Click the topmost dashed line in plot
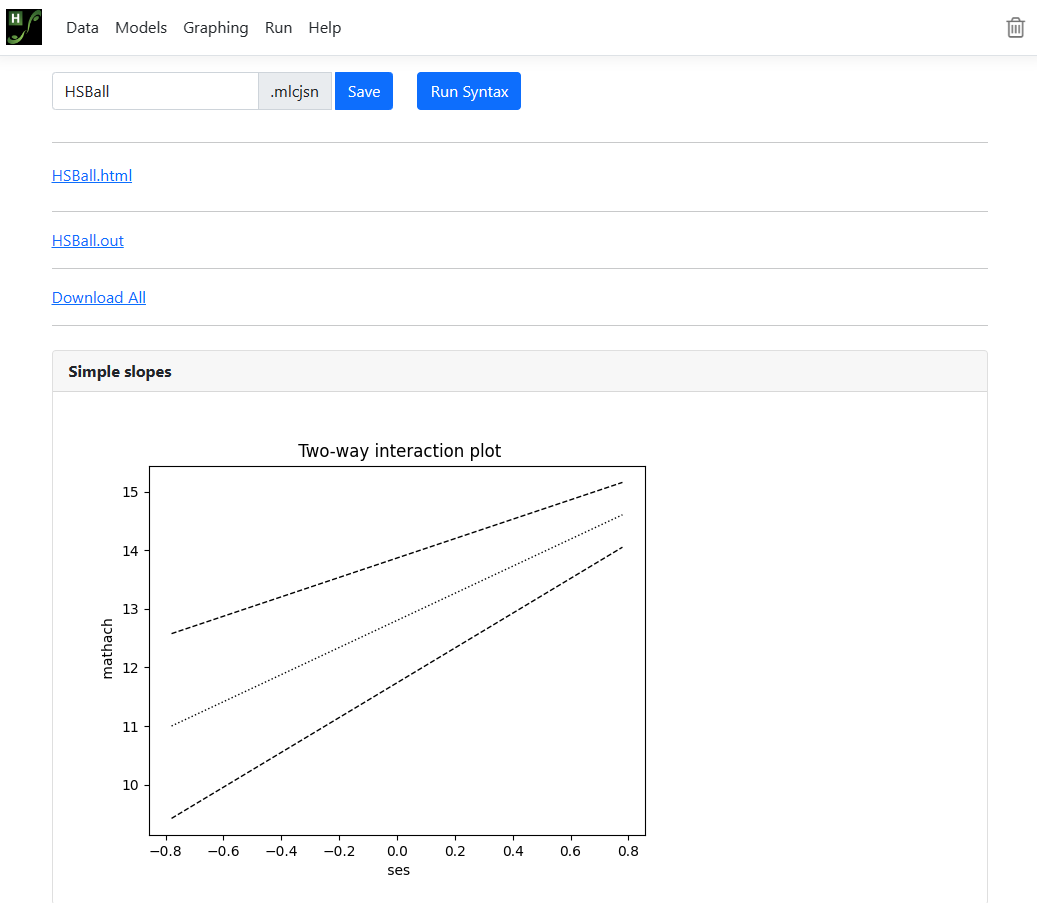 [398, 557]
